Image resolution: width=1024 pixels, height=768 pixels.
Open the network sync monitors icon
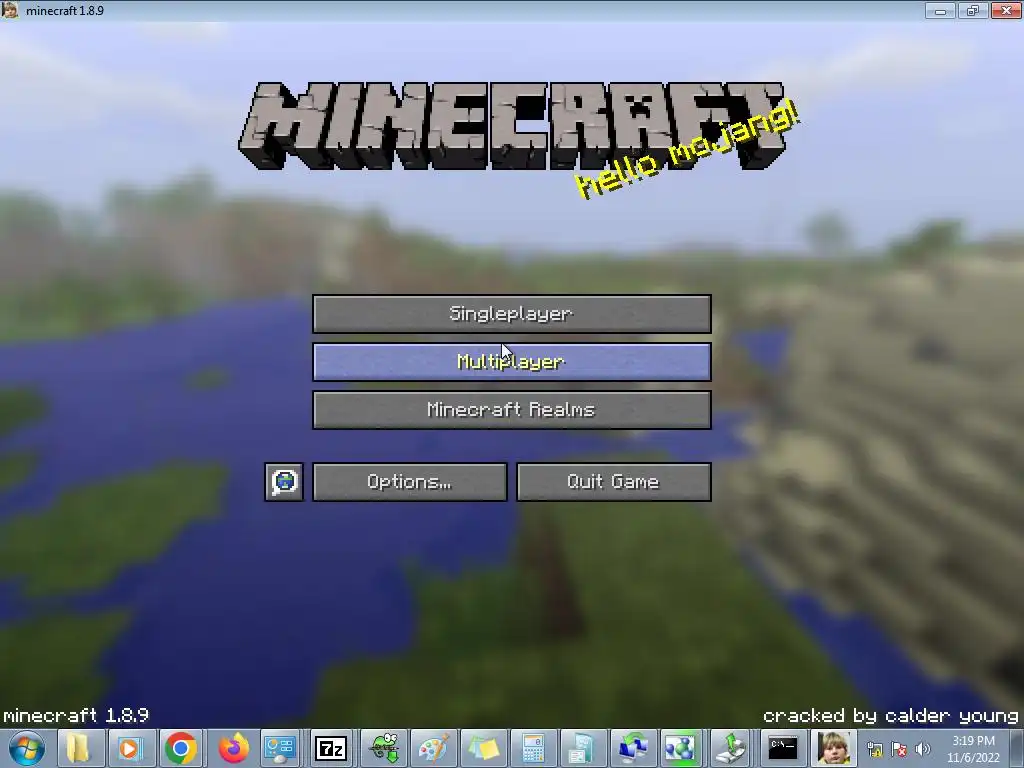click(633, 748)
